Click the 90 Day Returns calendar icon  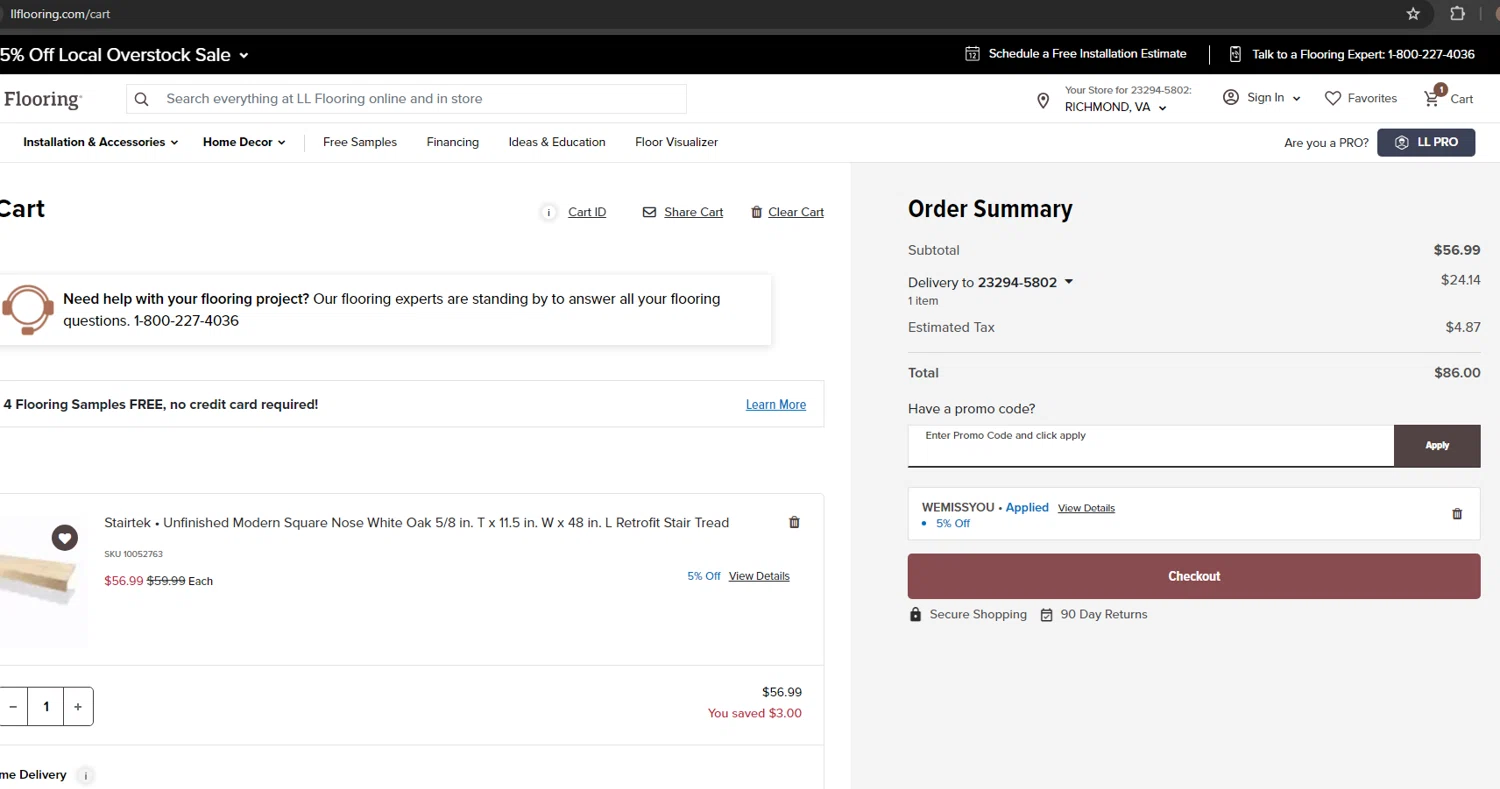(1047, 615)
